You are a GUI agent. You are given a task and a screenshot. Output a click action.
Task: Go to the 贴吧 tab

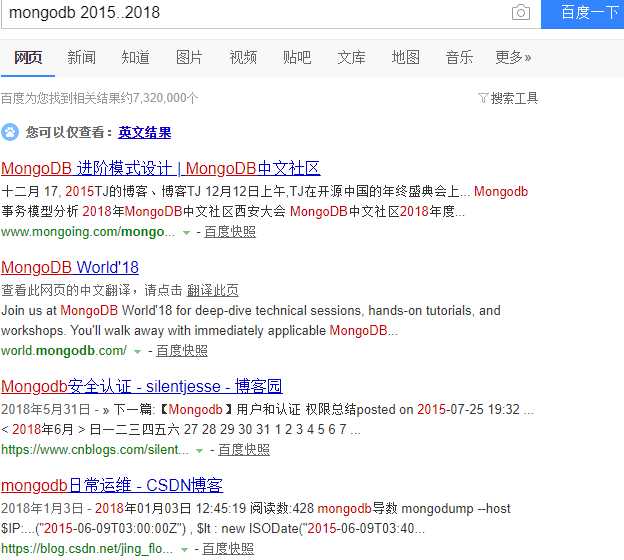click(297, 57)
